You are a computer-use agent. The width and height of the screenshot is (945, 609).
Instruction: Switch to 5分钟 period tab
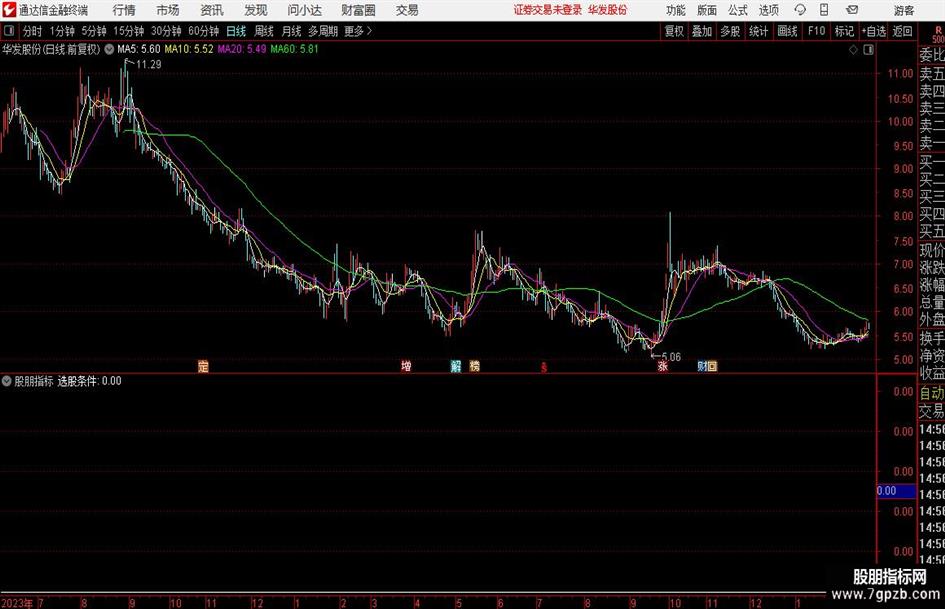coord(94,31)
